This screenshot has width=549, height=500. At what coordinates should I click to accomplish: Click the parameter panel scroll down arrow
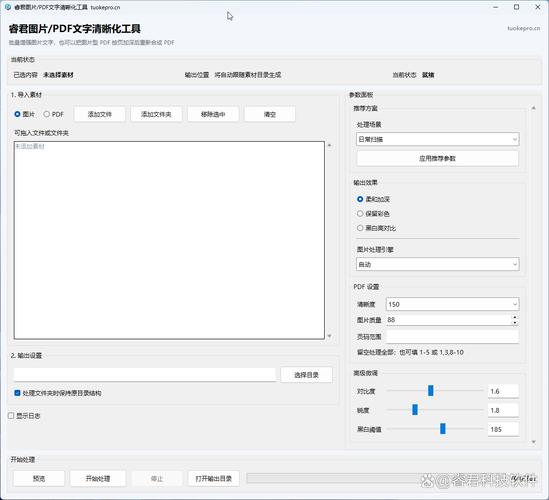point(534,442)
